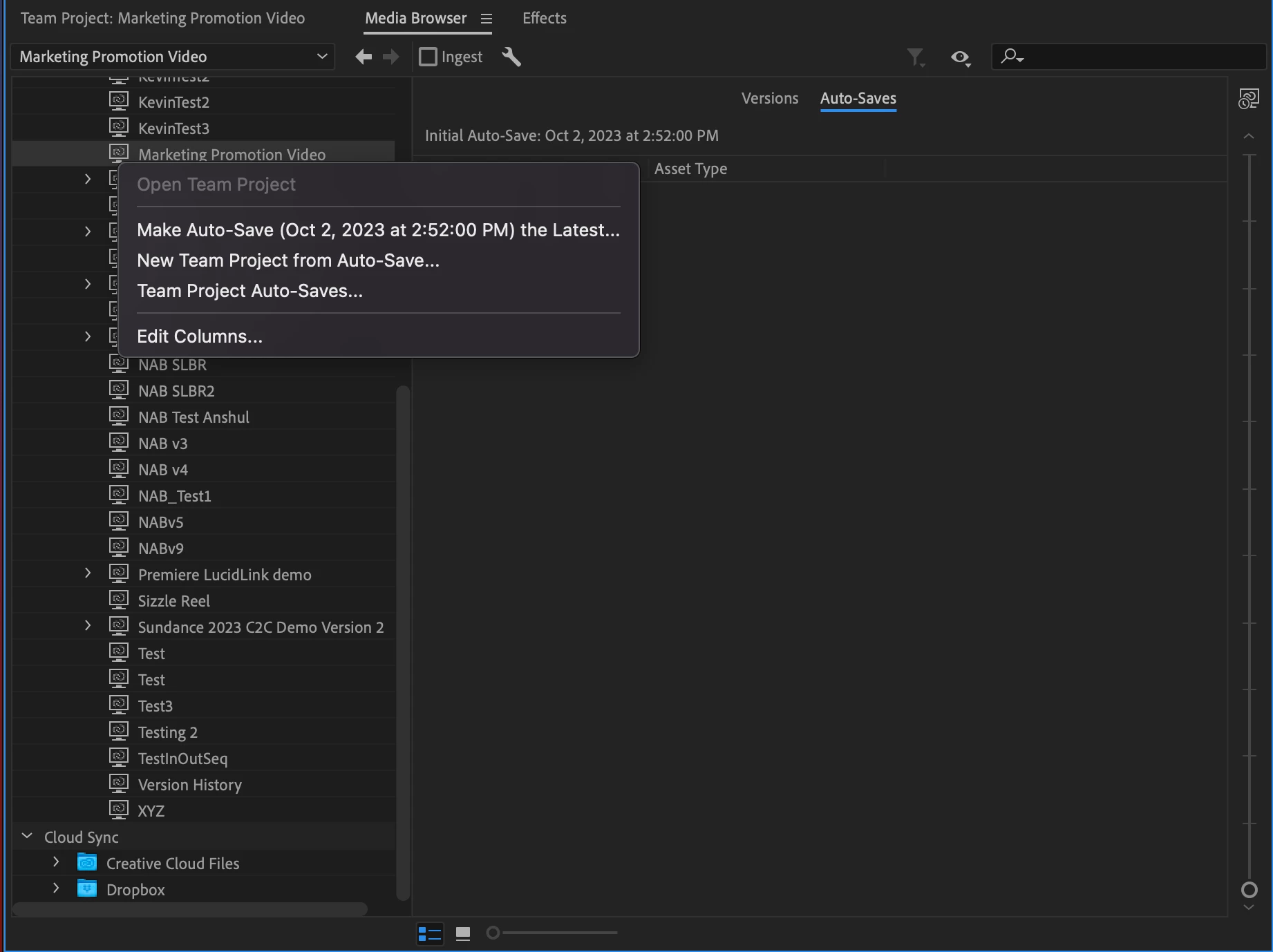Click the tree panel horizontal scrollbar

coord(190,909)
